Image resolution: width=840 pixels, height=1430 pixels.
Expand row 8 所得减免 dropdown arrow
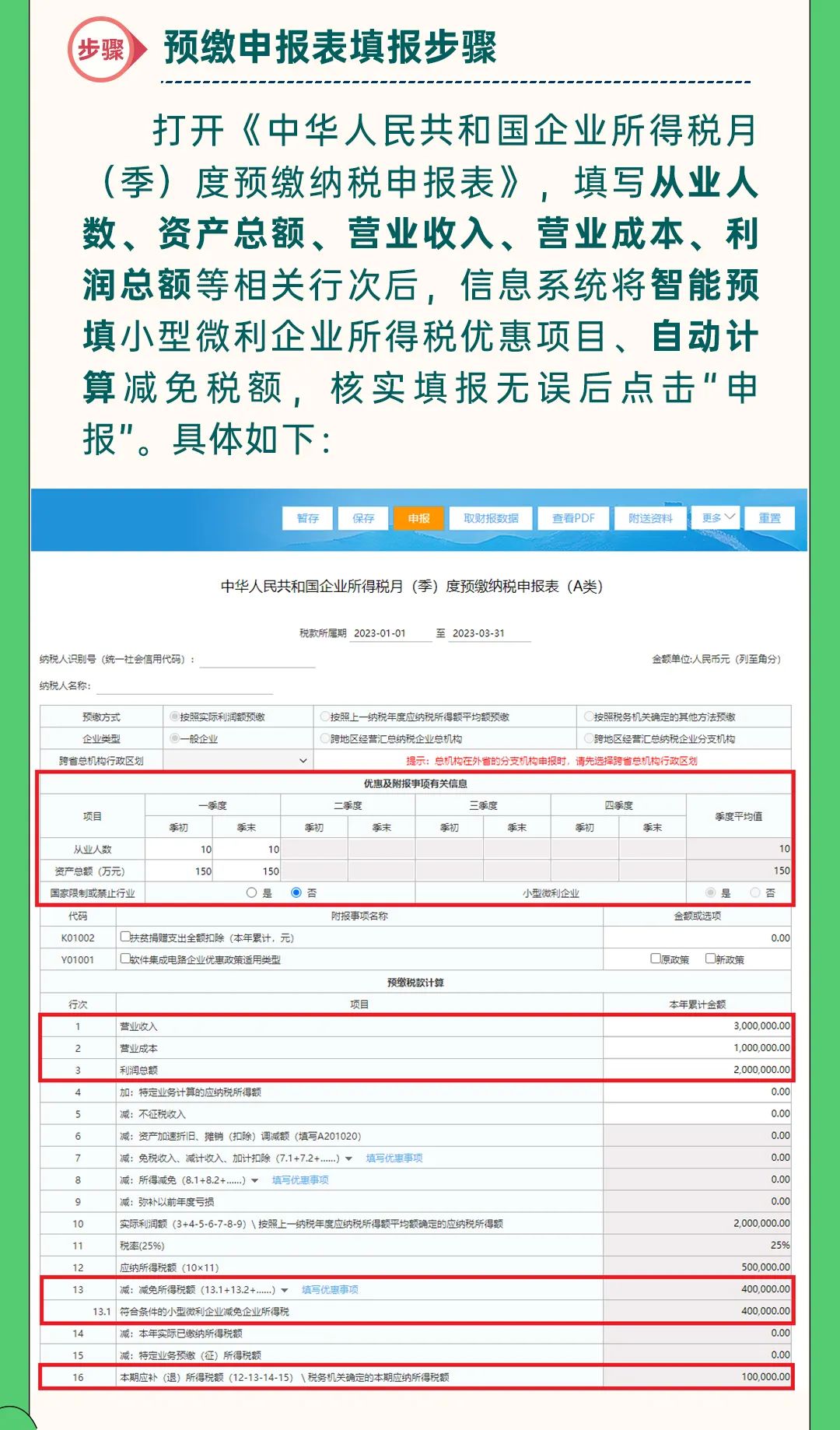click(x=255, y=1180)
